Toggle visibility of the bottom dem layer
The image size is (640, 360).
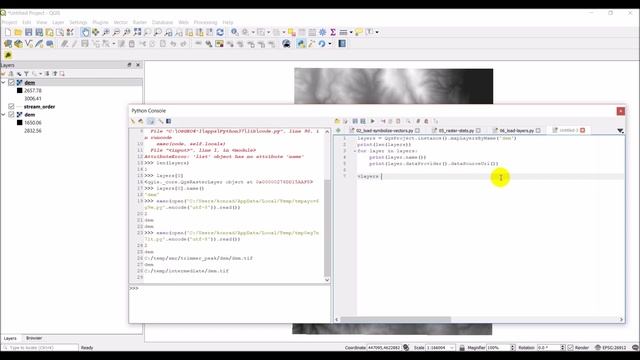(x=11, y=115)
